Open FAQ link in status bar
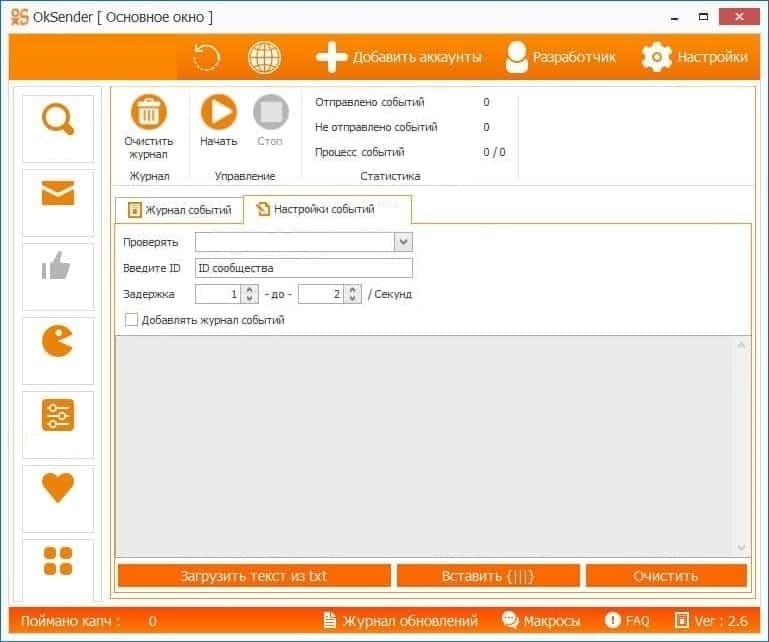769x642 pixels. [x=627, y=621]
